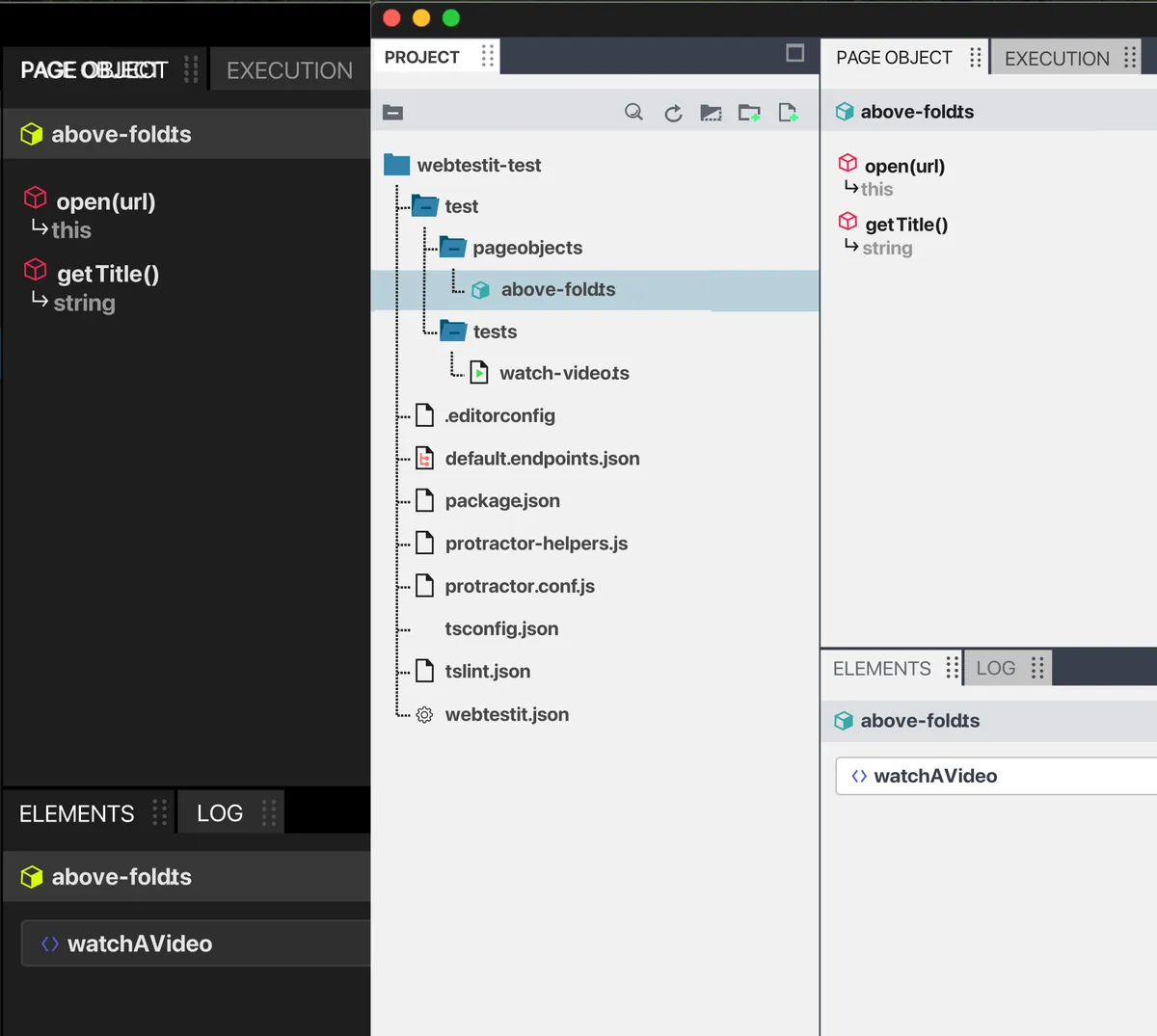Click the webtestit-test root folder icon

click(396, 165)
